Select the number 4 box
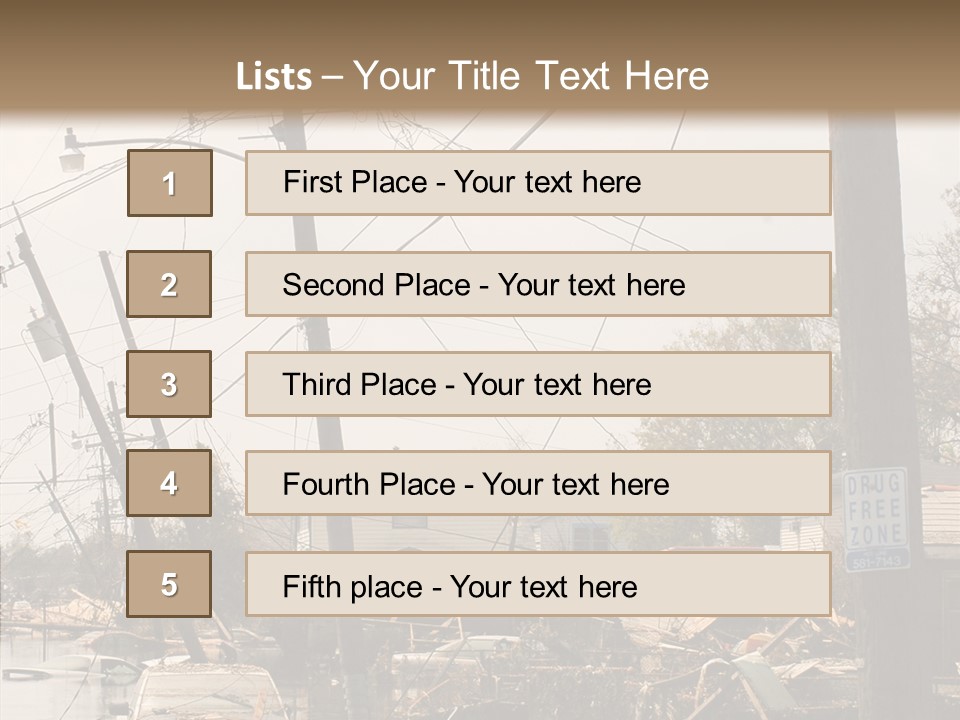Image resolution: width=960 pixels, height=720 pixels. 169,483
